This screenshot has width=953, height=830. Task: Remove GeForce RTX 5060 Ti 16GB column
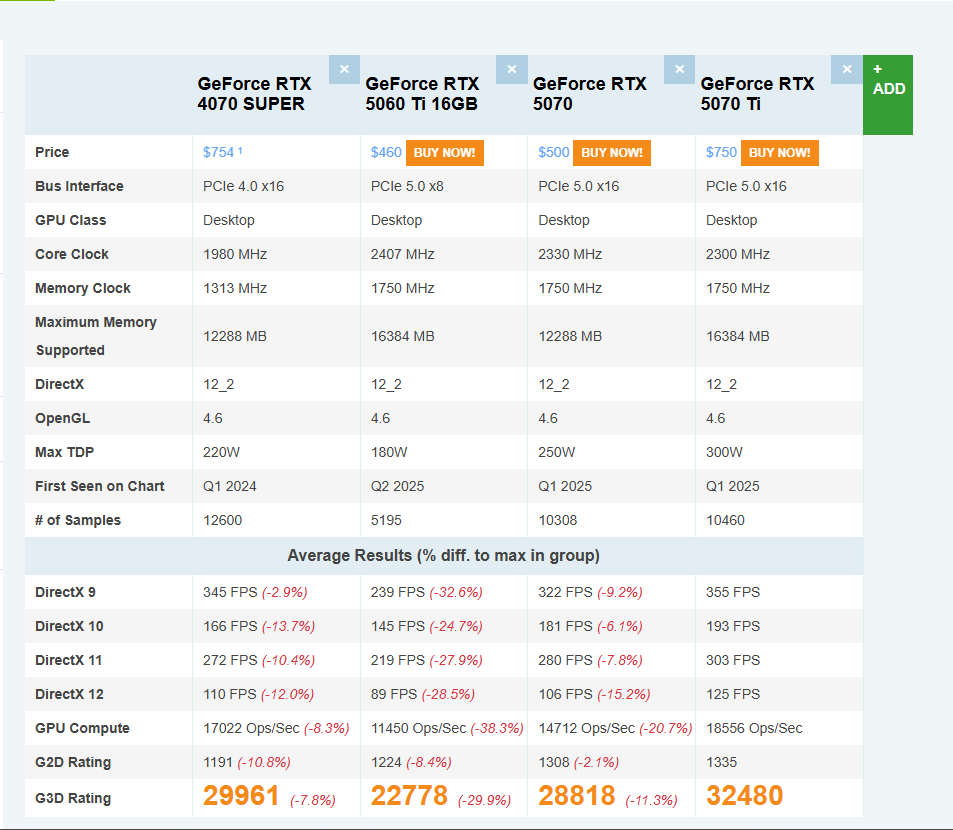(x=511, y=69)
